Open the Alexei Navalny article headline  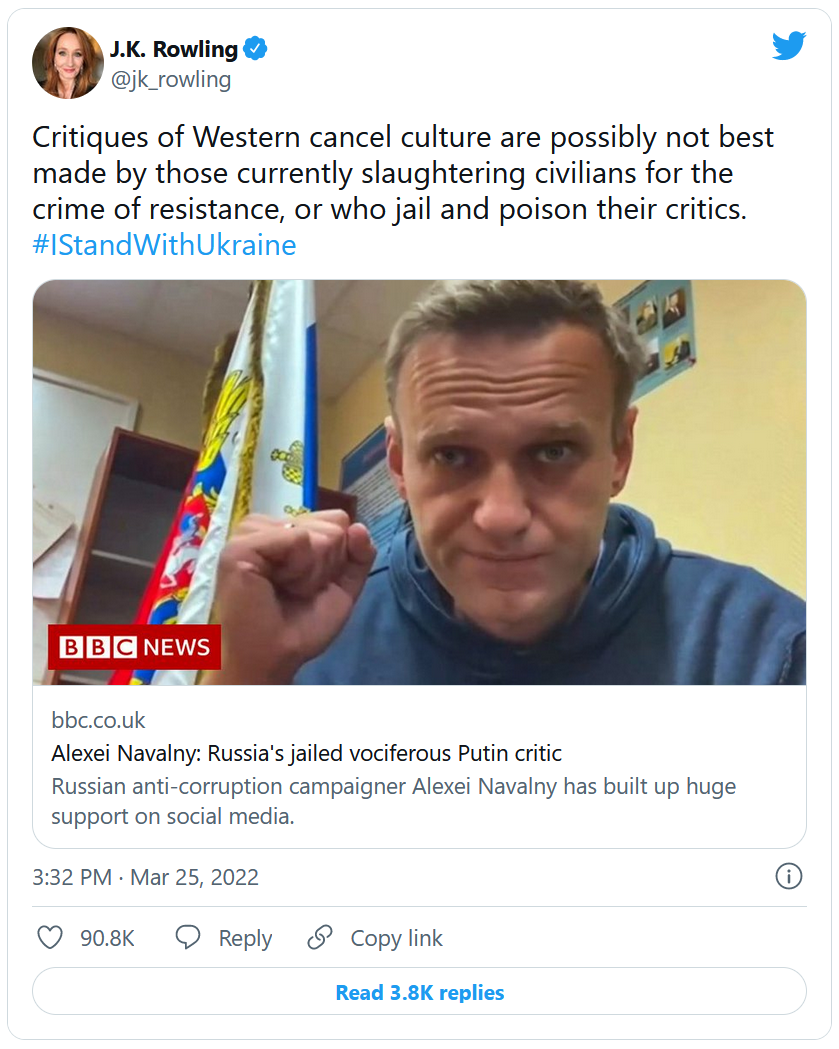click(306, 753)
